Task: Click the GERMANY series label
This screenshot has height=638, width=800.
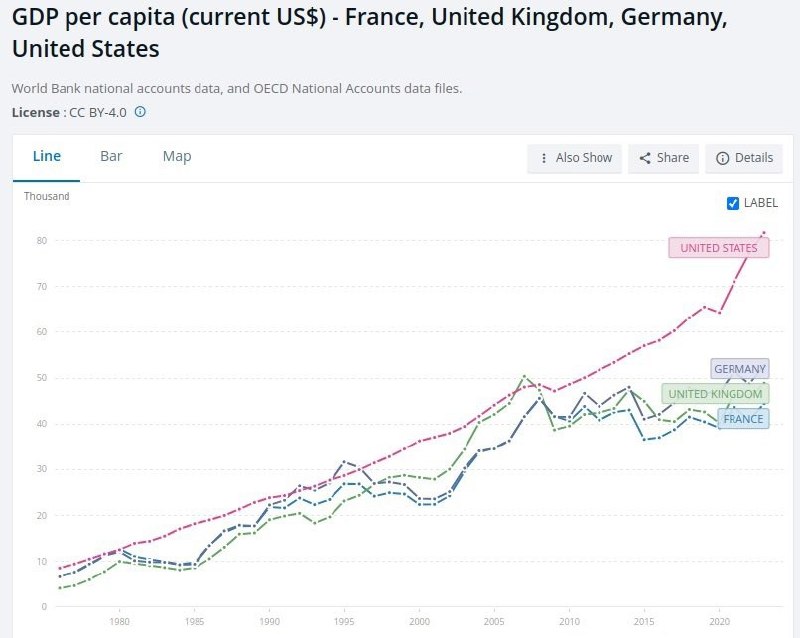Action: (x=740, y=369)
